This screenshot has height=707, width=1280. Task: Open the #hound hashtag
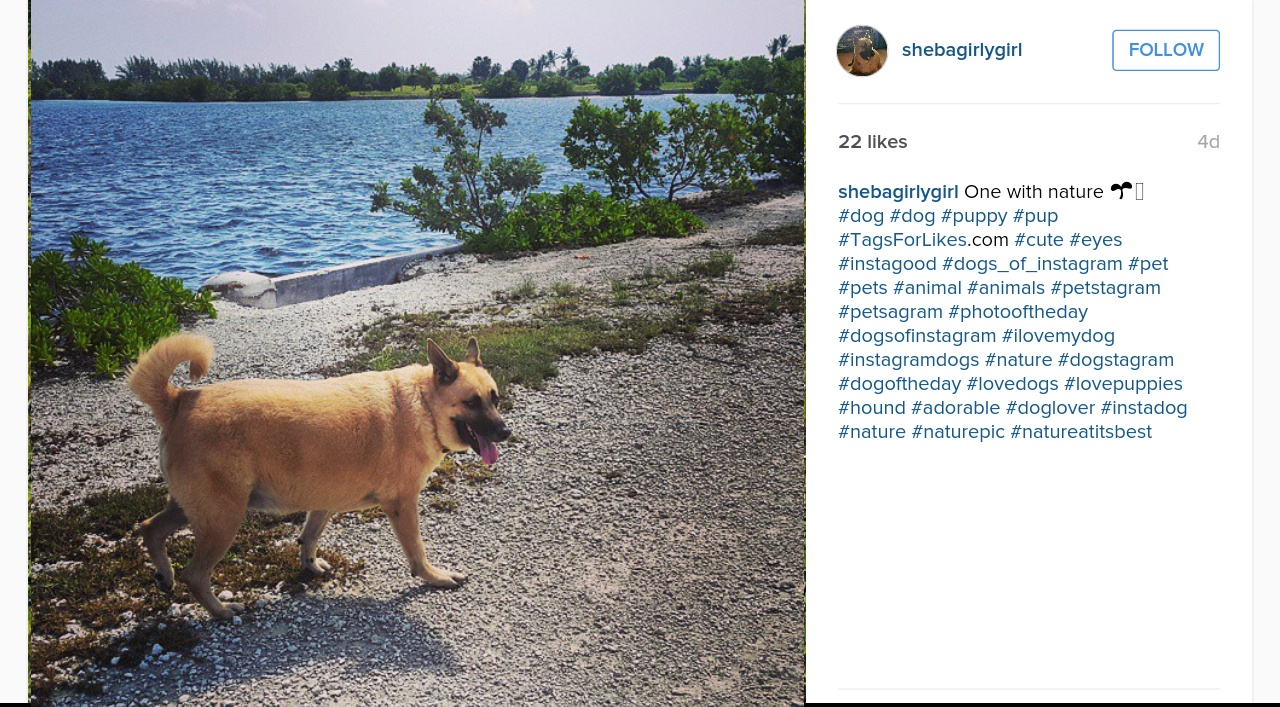(872, 408)
